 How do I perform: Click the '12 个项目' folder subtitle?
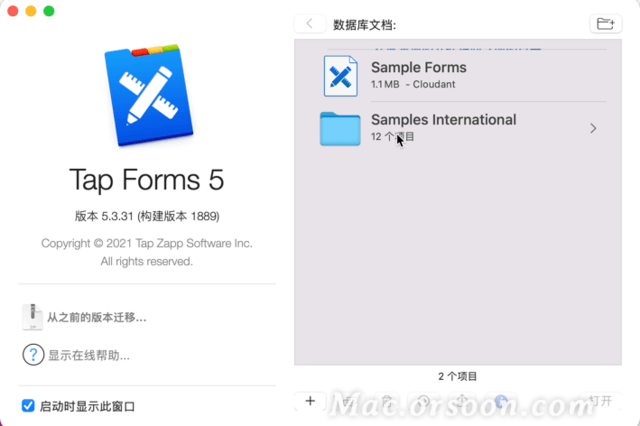click(392, 136)
